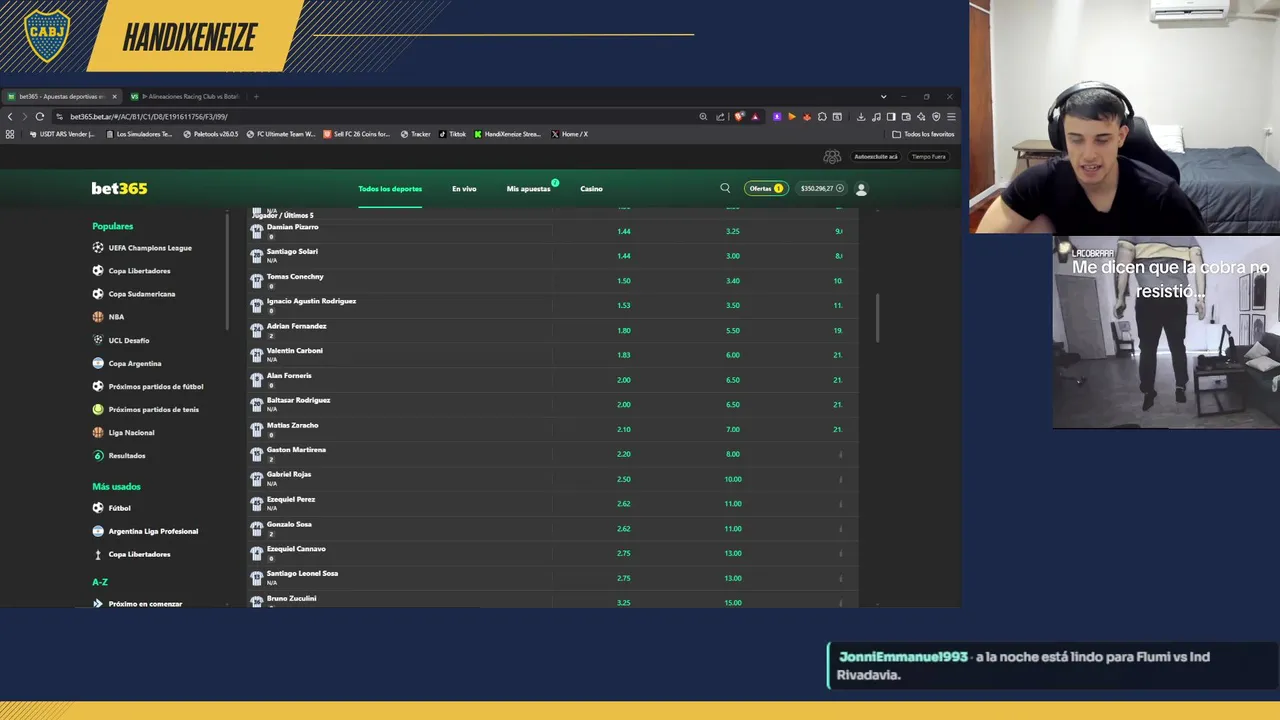This screenshot has width=1280, height=720.
Task: Click the balance $350.296,27 display
Action: click(821, 188)
